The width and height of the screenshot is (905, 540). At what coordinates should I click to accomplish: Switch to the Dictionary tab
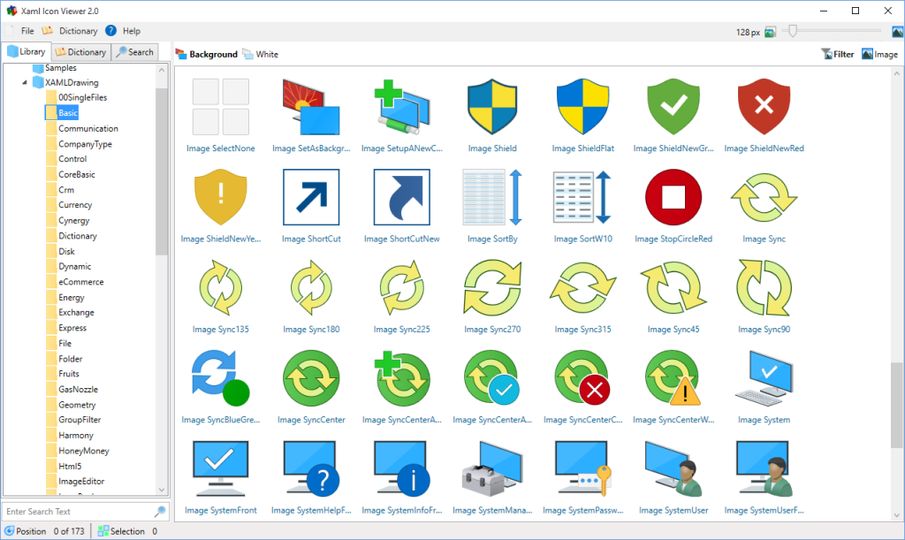[x=81, y=52]
